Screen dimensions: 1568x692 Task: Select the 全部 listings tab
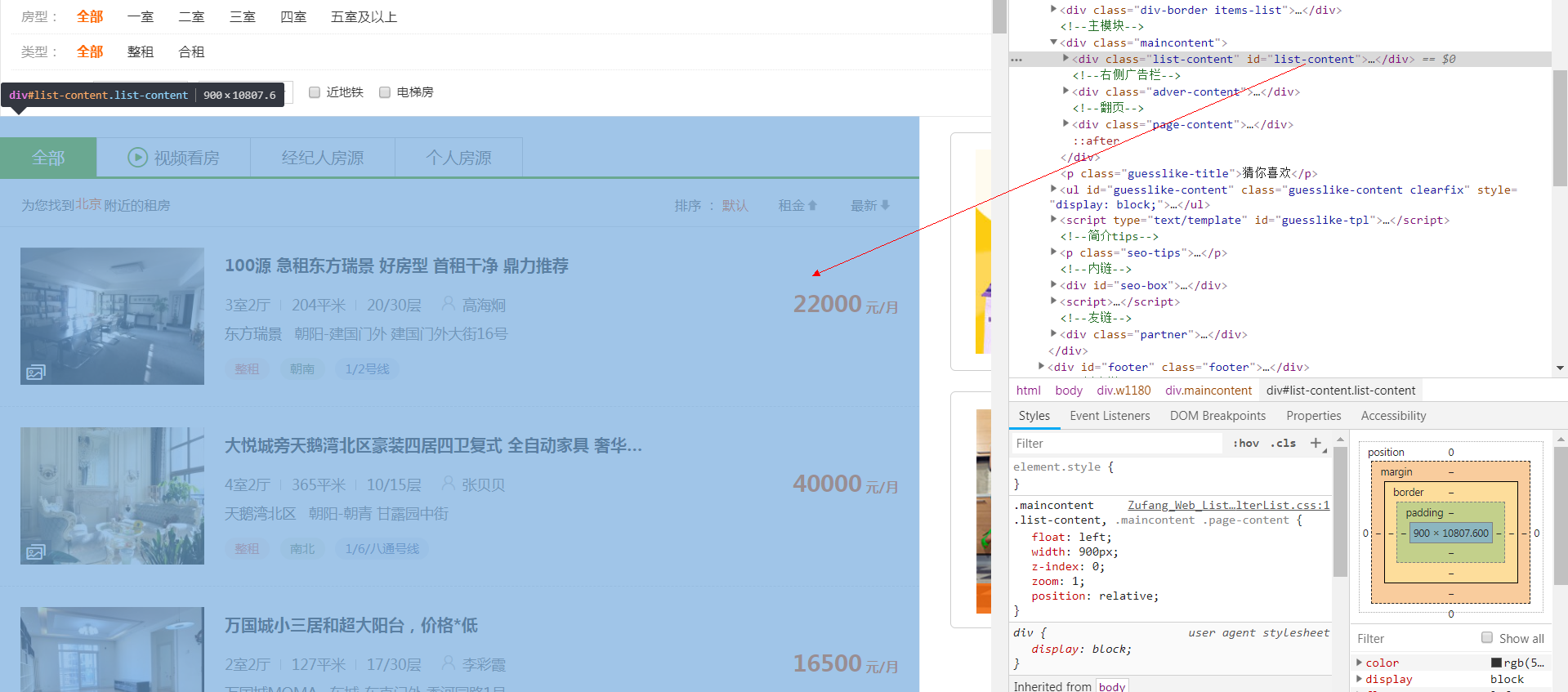(48, 158)
